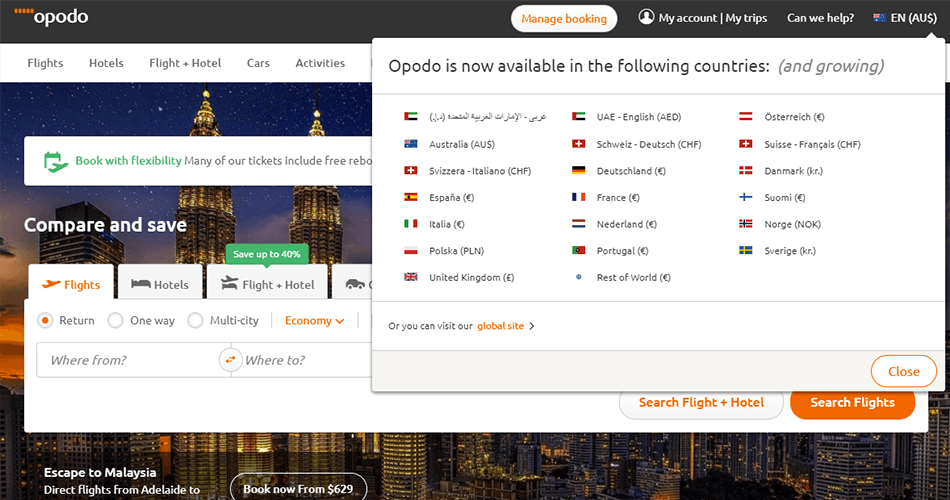The height and width of the screenshot is (500, 950).
Task: Open the Activities navigation item
Action: pos(320,63)
